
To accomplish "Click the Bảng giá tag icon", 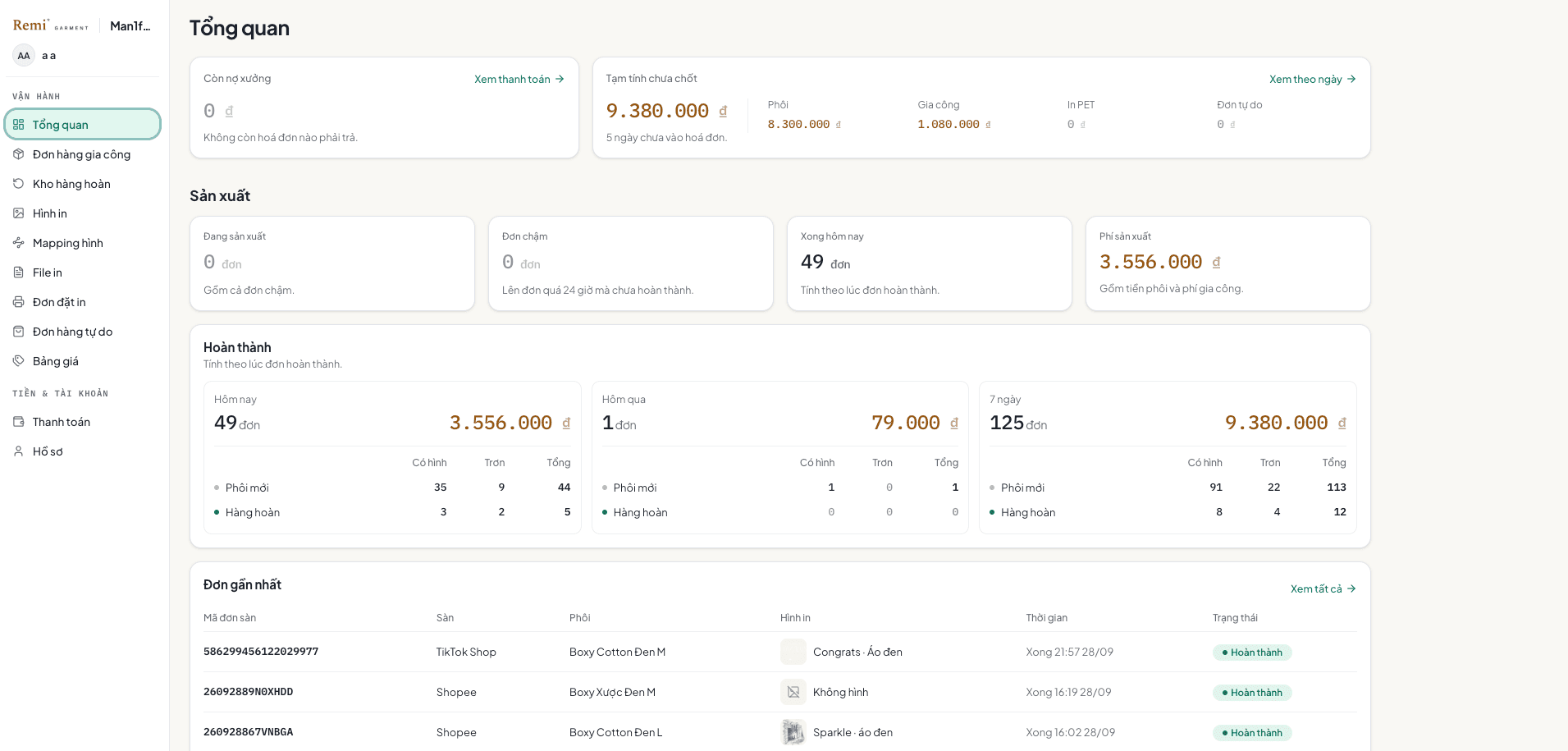I will click(x=19, y=361).
